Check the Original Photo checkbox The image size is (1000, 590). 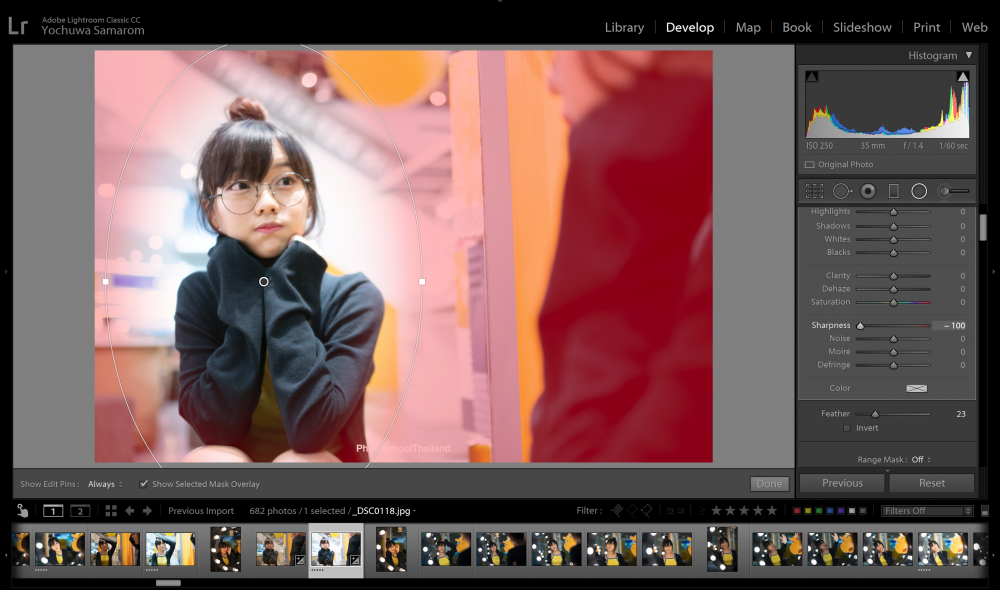point(810,165)
